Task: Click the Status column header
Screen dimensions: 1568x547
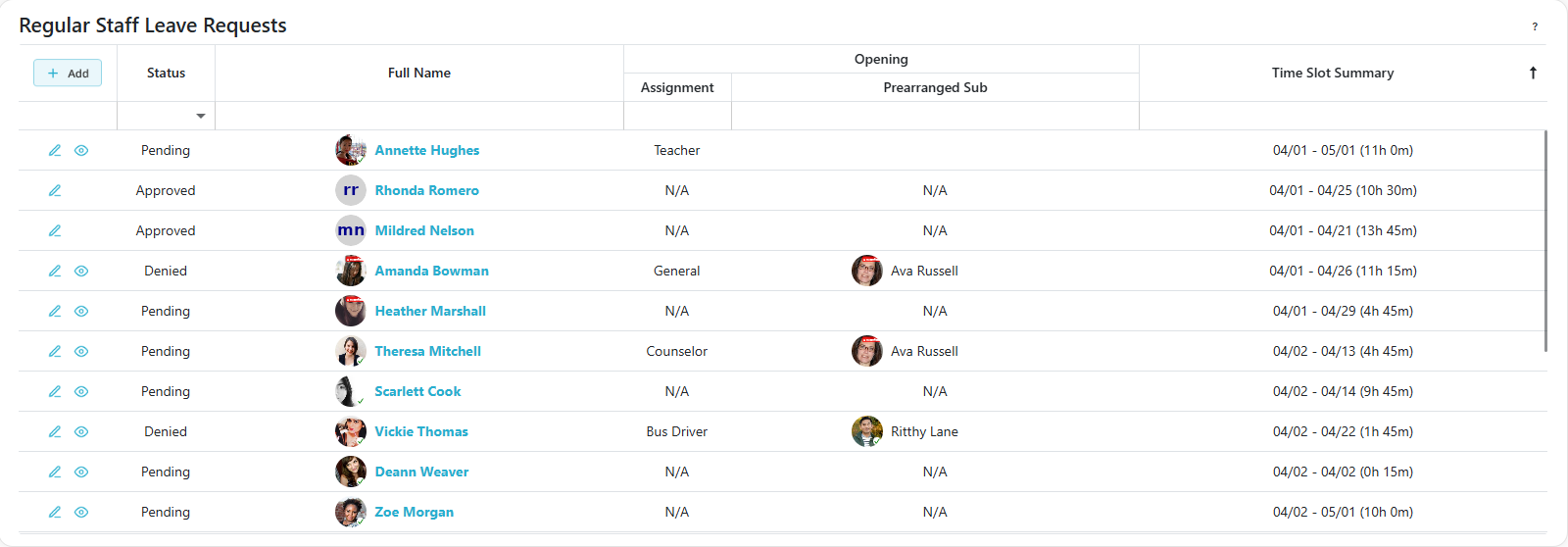Action: coord(166,73)
